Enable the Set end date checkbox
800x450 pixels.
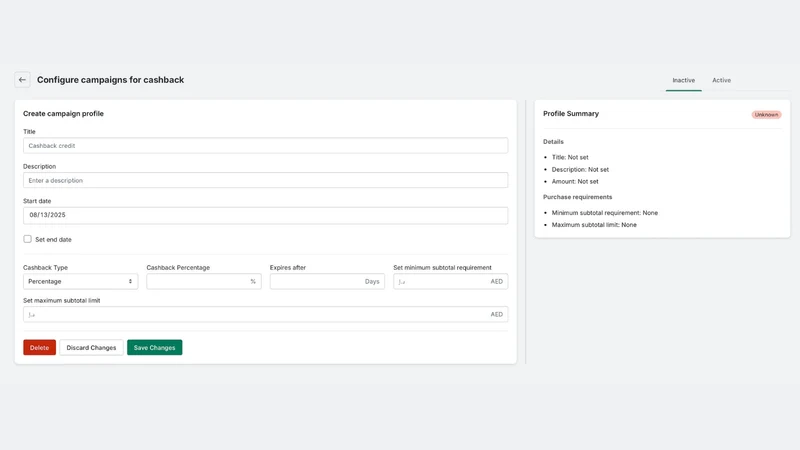[x=28, y=239]
